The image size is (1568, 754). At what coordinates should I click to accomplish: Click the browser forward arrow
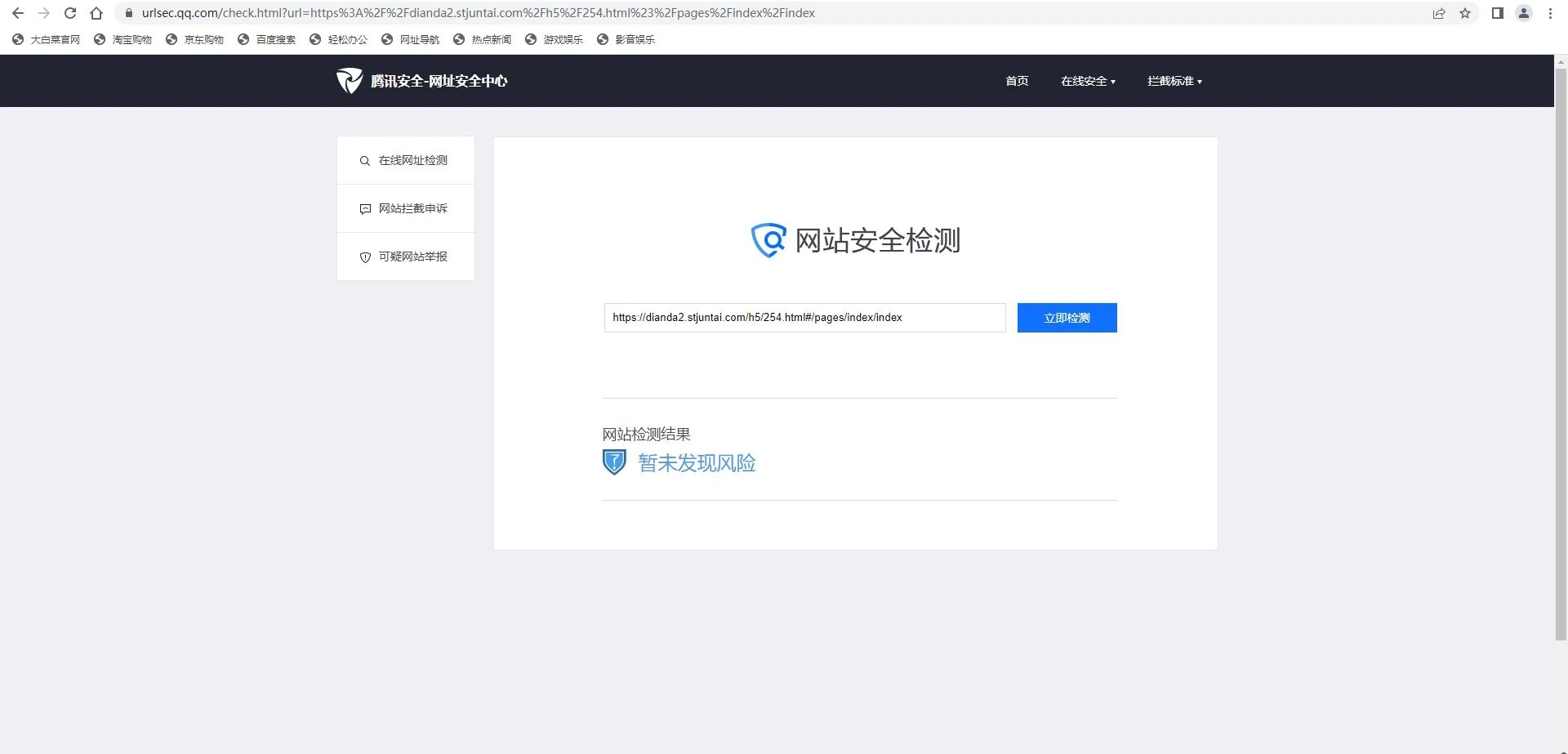(44, 13)
